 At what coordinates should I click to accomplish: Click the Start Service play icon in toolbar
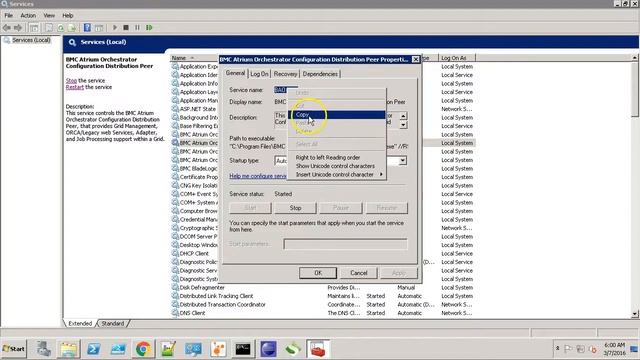coord(115,28)
